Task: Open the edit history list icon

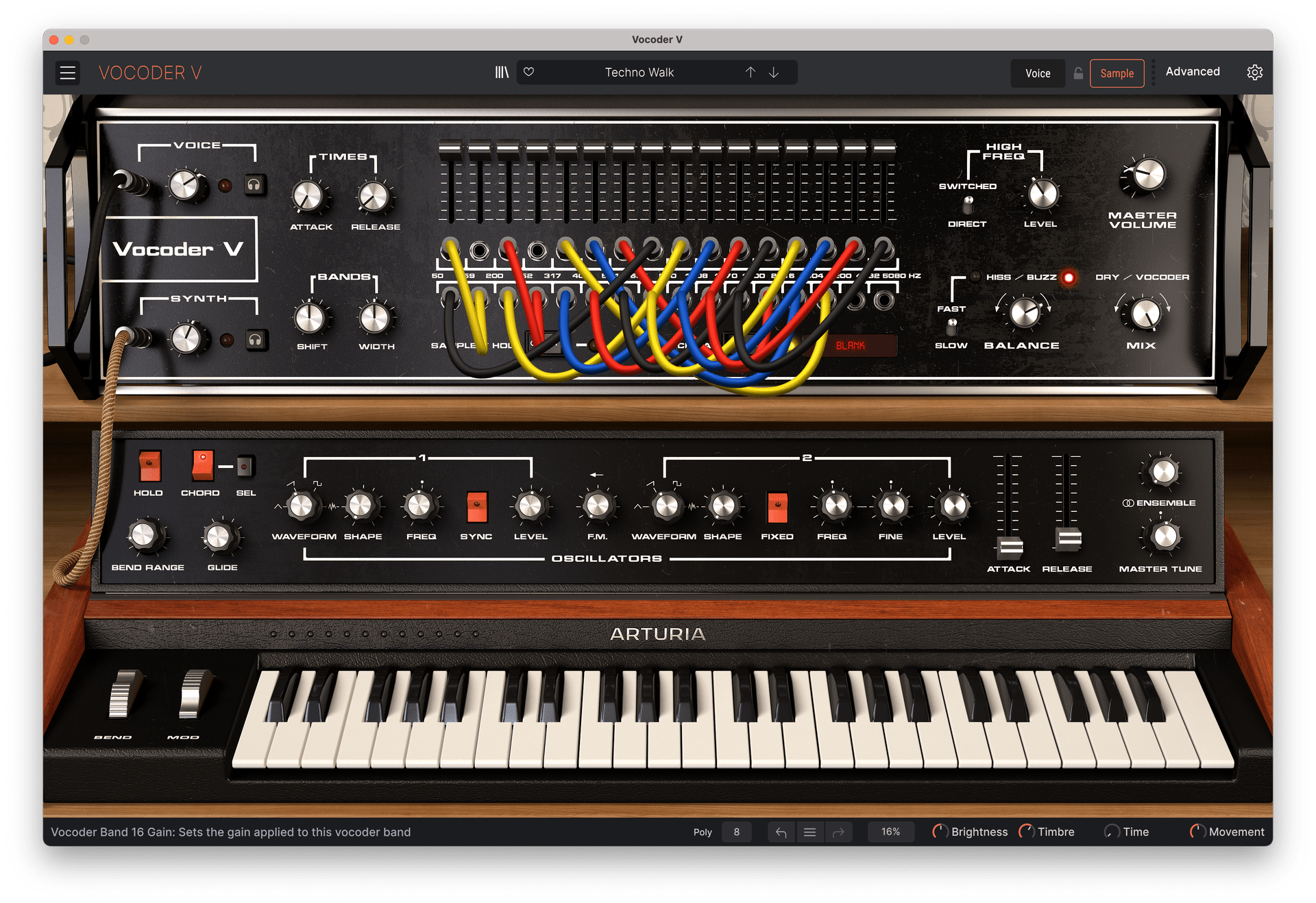Action: (x=809, y=832)
